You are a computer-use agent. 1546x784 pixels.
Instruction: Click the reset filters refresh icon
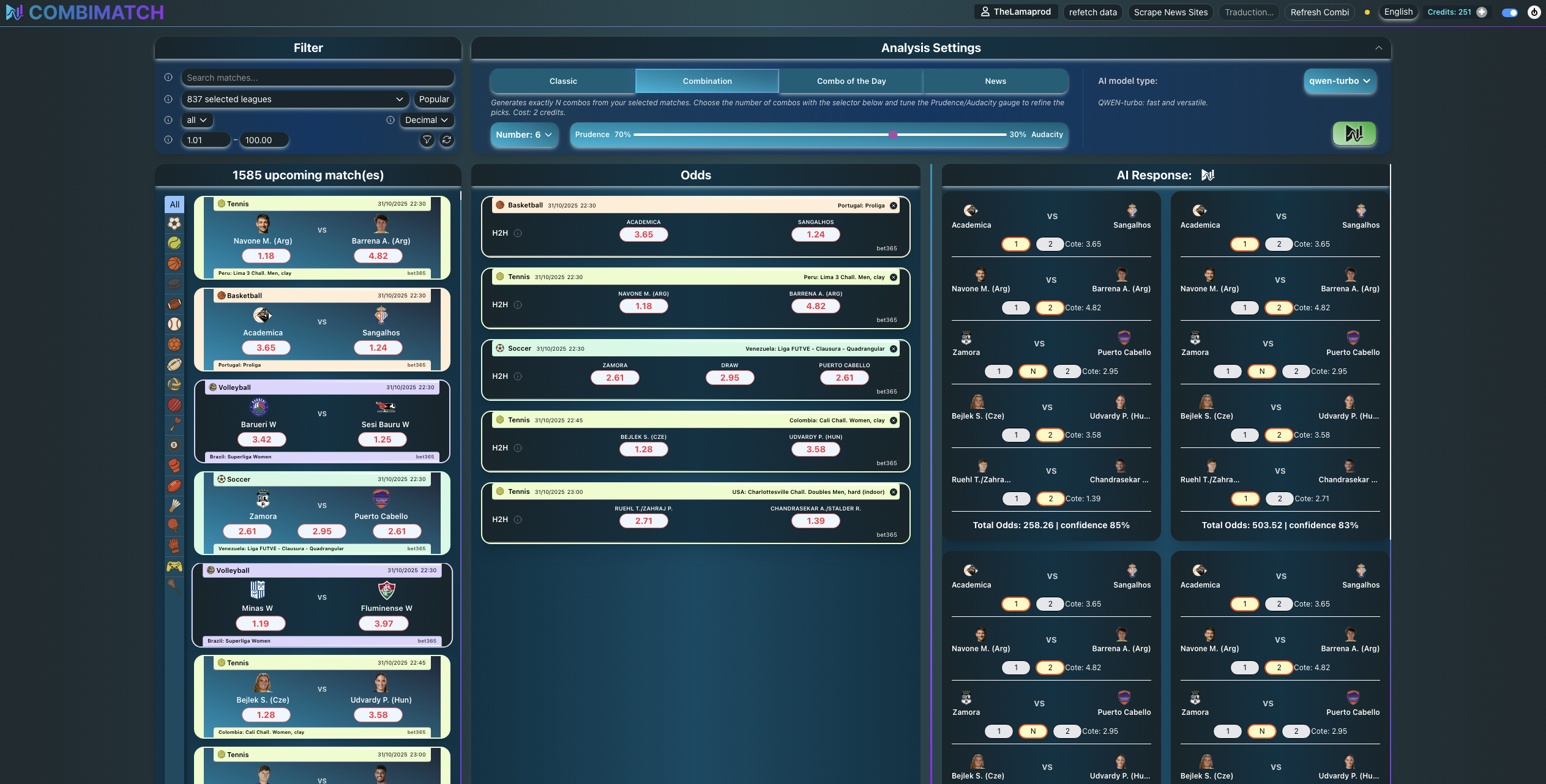(x=447, y=140)
